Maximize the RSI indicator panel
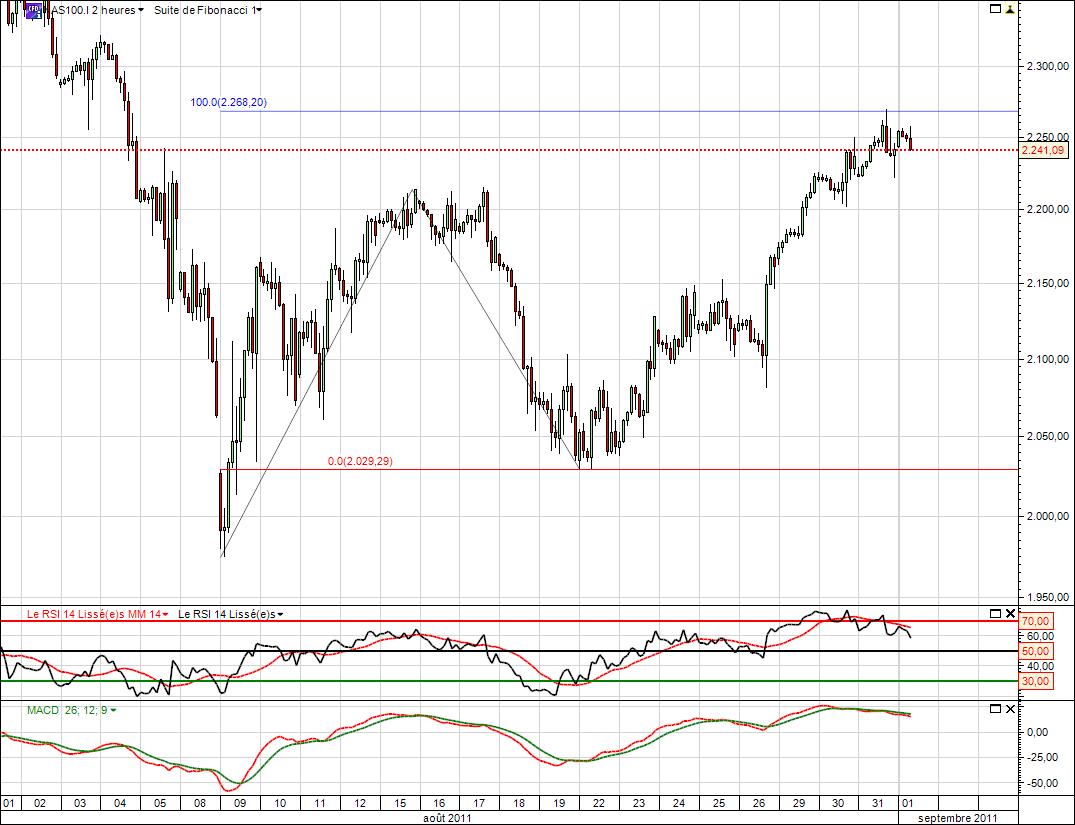This screenshot has height=825, width=1075. pyautogui.click(x=994, y=613)
